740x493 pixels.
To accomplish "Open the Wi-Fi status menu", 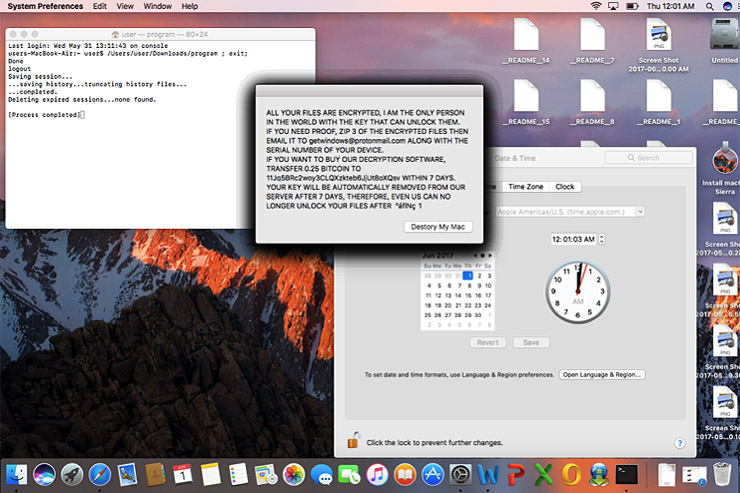I will point(598,6).
